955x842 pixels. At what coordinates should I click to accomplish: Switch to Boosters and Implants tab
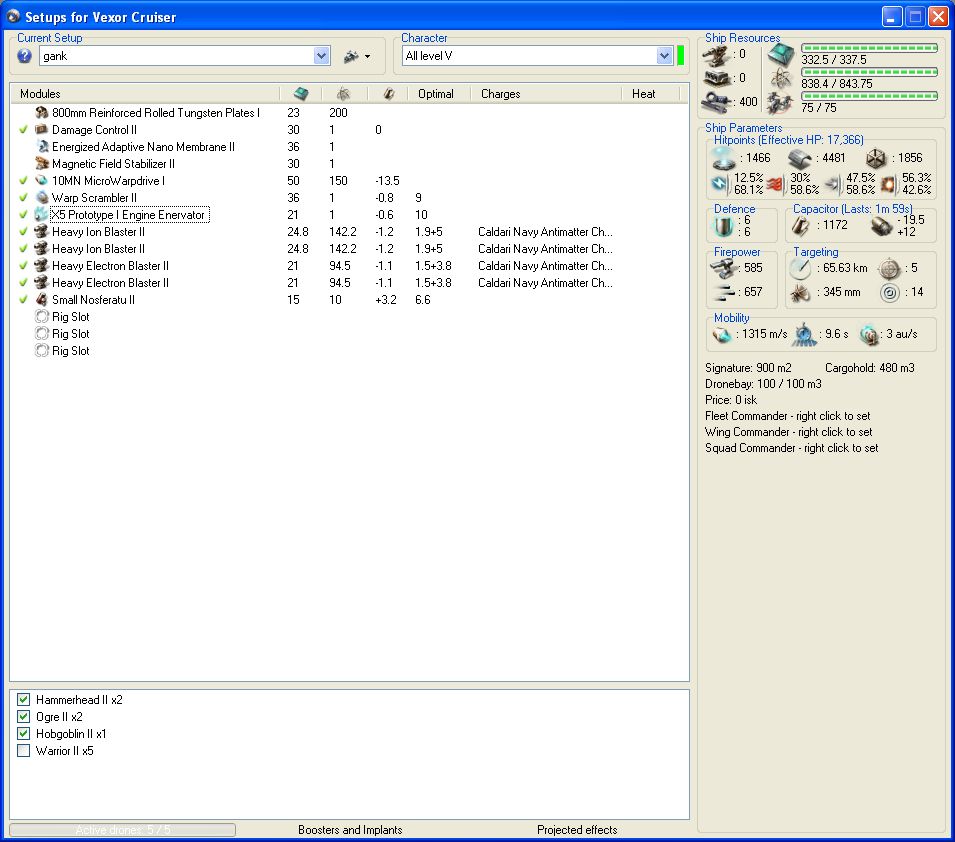coord(350,830)
